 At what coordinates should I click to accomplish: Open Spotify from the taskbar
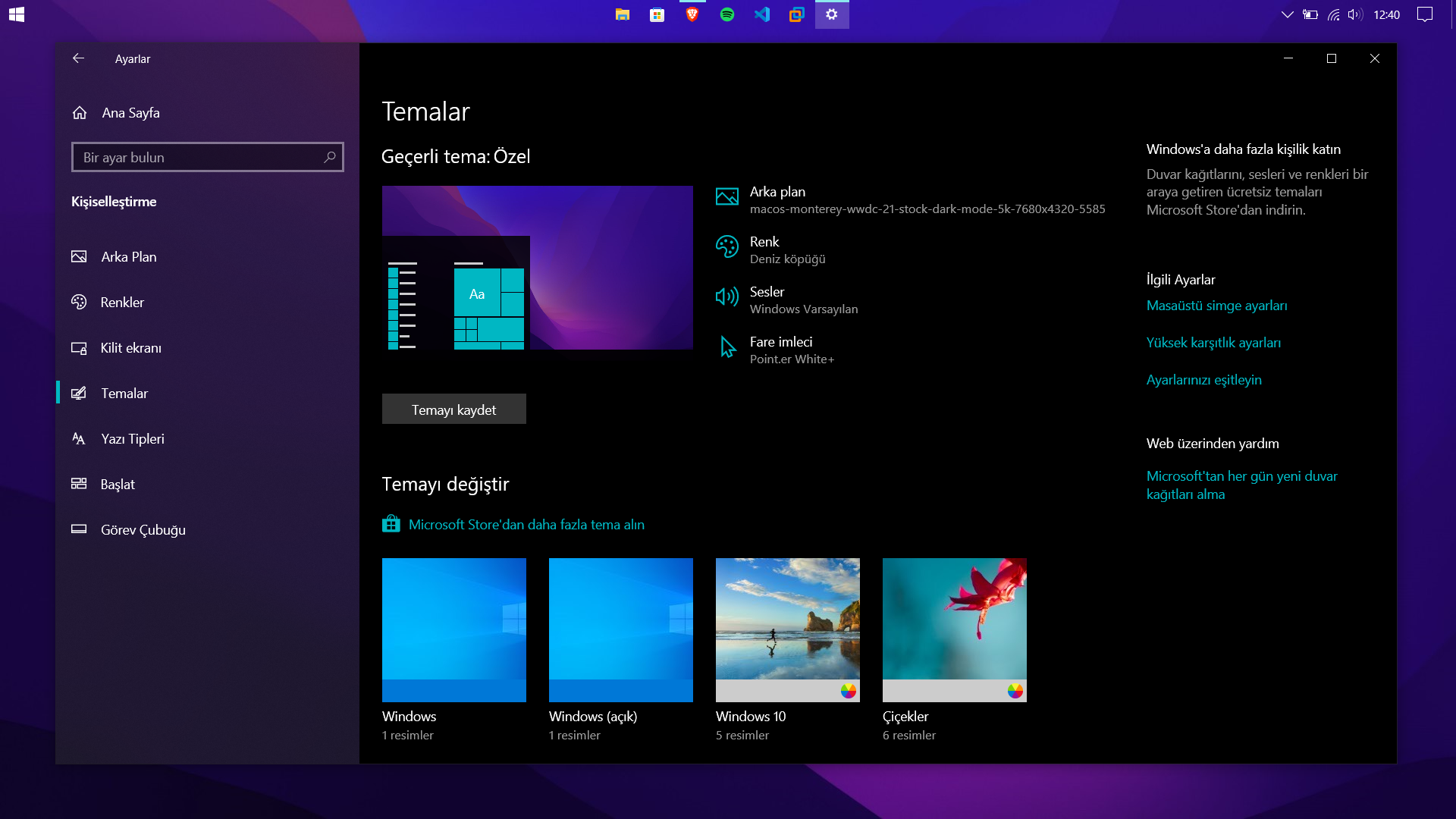[726, 14]
